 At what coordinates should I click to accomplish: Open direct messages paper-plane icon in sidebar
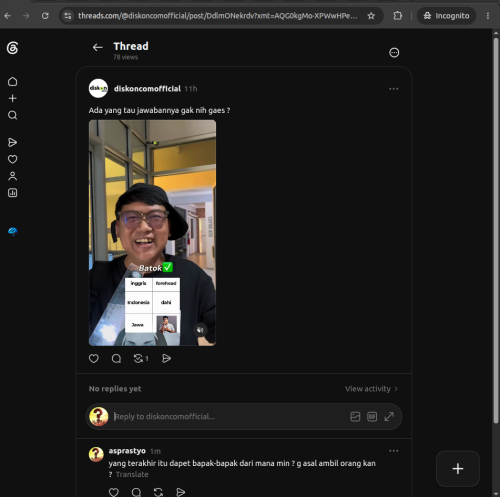coord(12,142)
